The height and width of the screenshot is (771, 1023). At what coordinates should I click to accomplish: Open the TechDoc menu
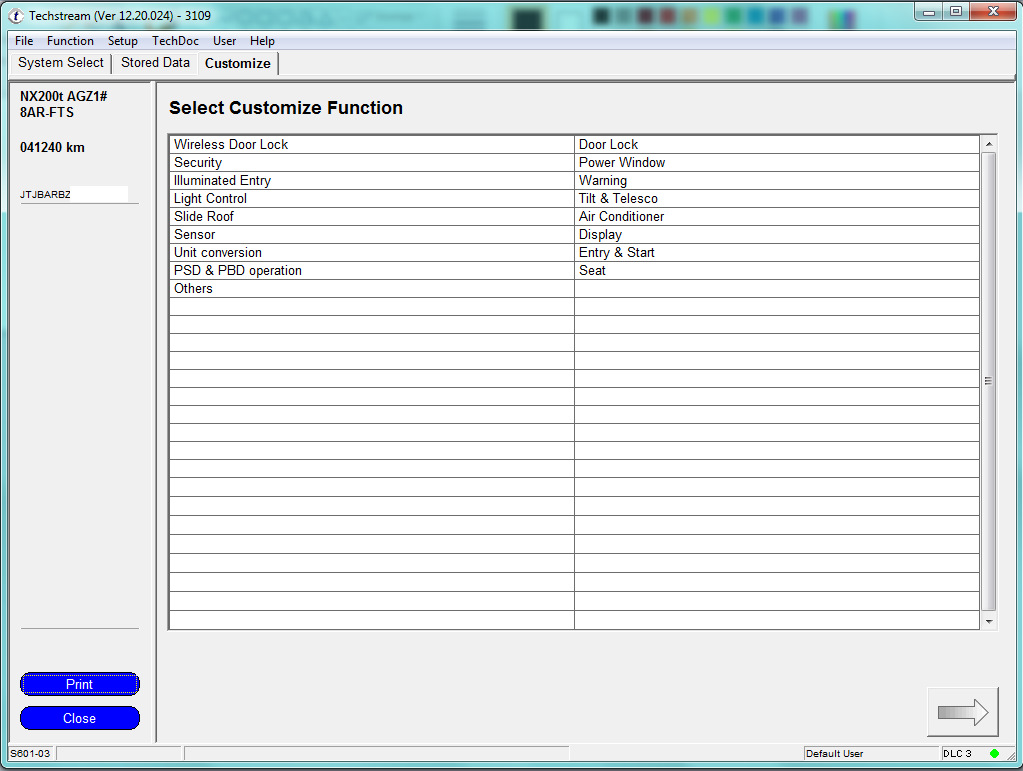click(176, 40)
